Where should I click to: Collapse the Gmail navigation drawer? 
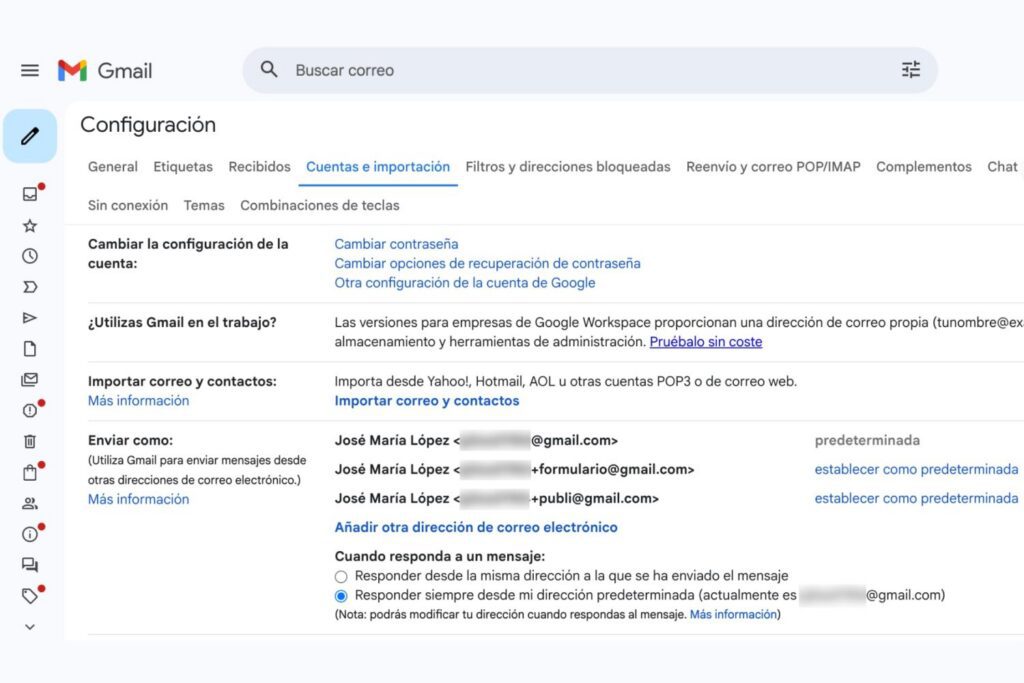[29, 70]
